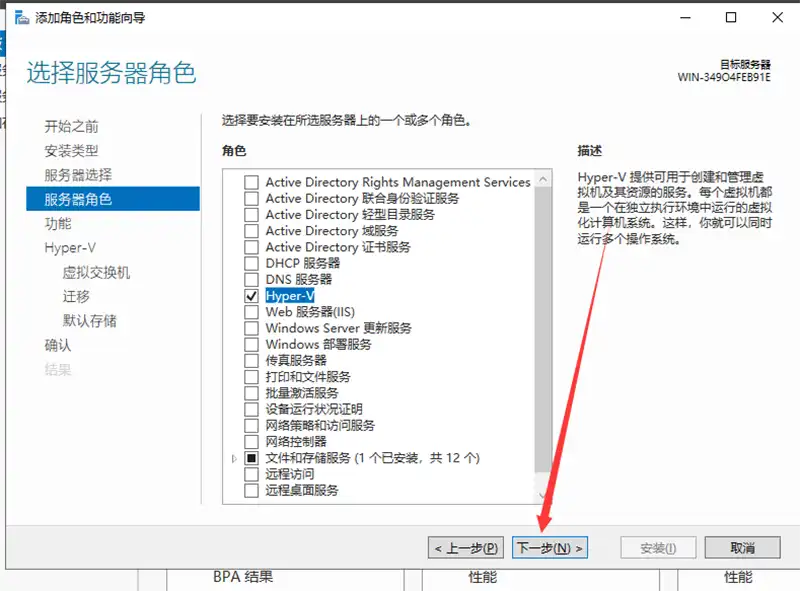Close the Add Roles wizard window

tap(775, 18)
